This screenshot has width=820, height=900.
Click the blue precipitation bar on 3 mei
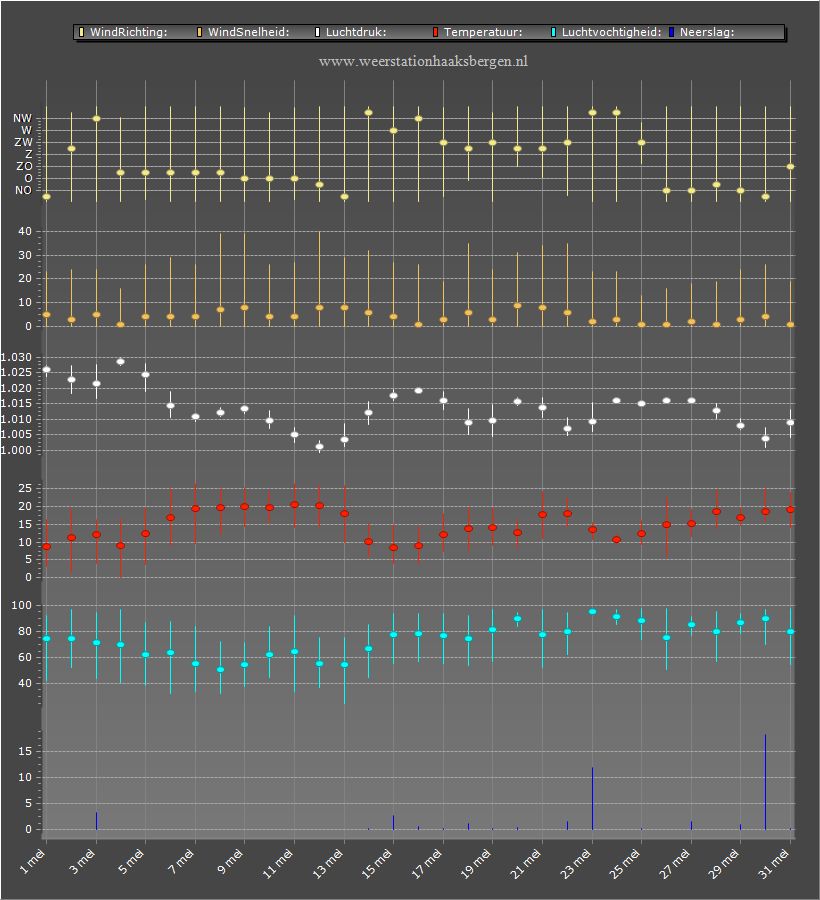coord(96,821)
